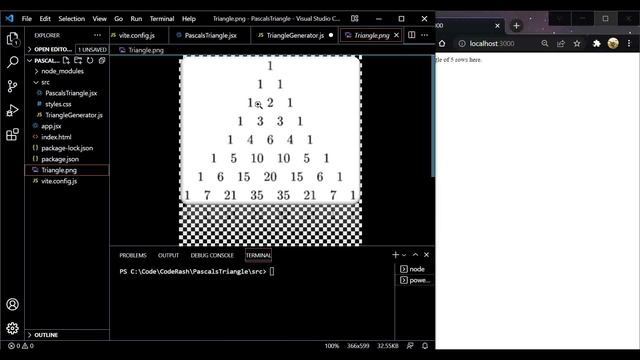Open the notifications bell in status bar
Viewport: 640px width, 360px height.
pos(425,346)
